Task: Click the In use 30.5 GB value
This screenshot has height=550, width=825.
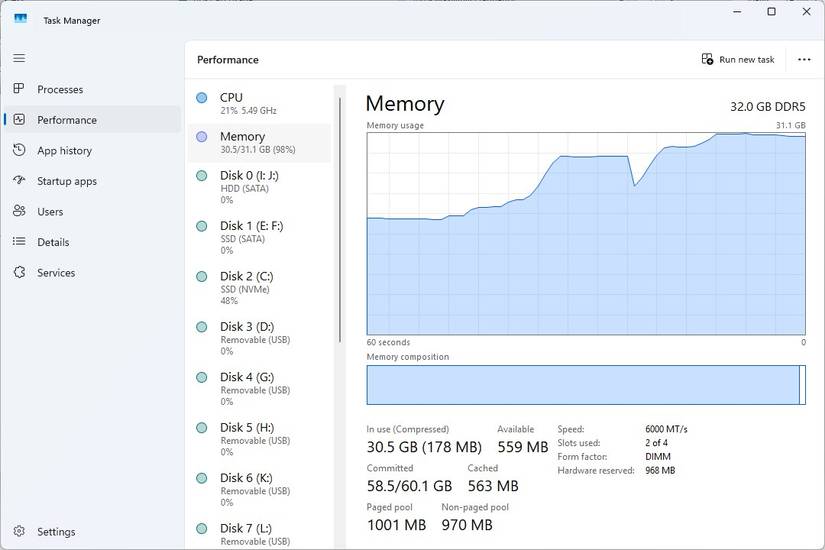Action: [x=424, y=447]
